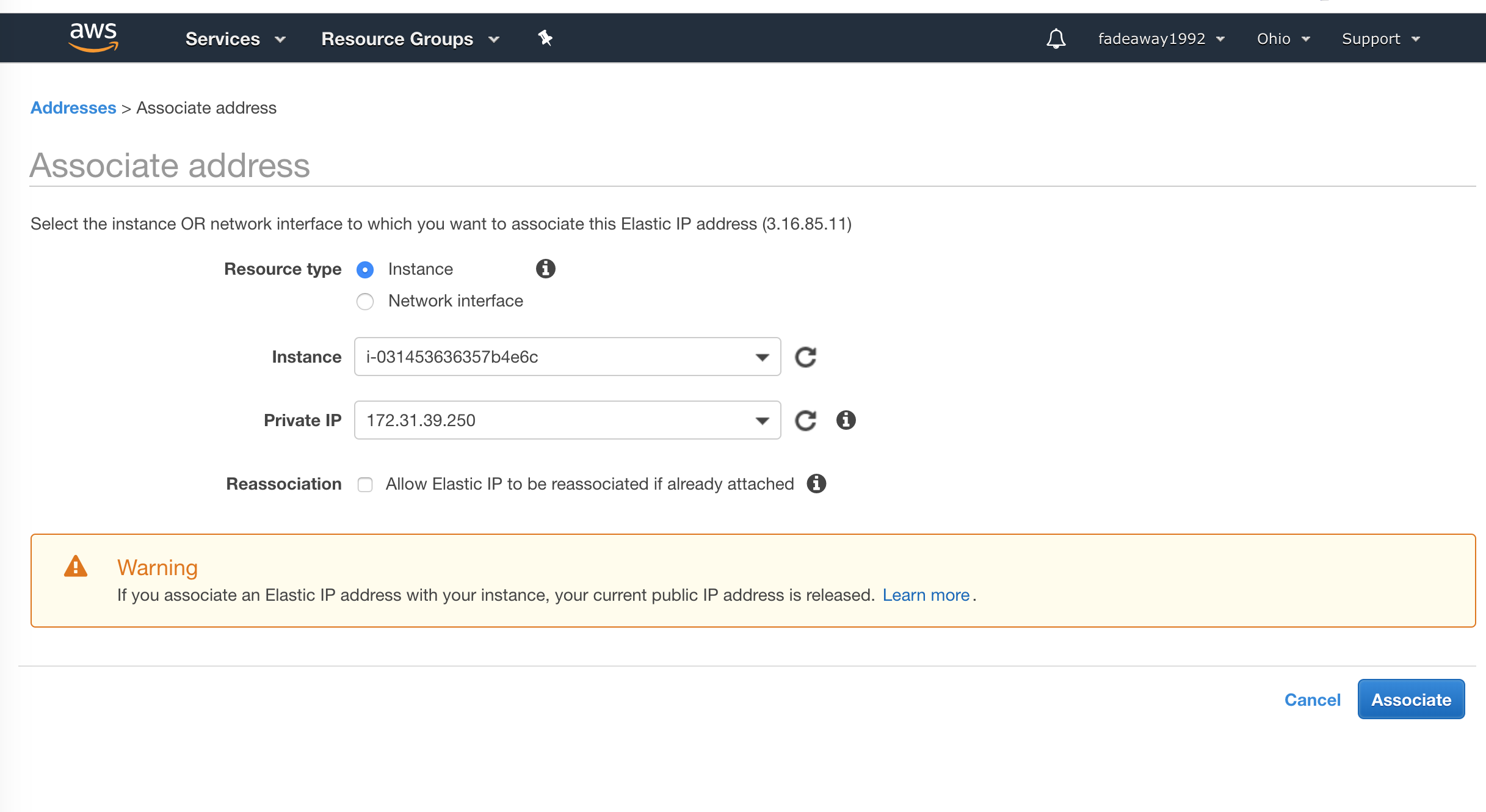The image size is (1486, 812).
Task: Click the Associate button
Action: pyautogui.click(x=1410, y=700)
